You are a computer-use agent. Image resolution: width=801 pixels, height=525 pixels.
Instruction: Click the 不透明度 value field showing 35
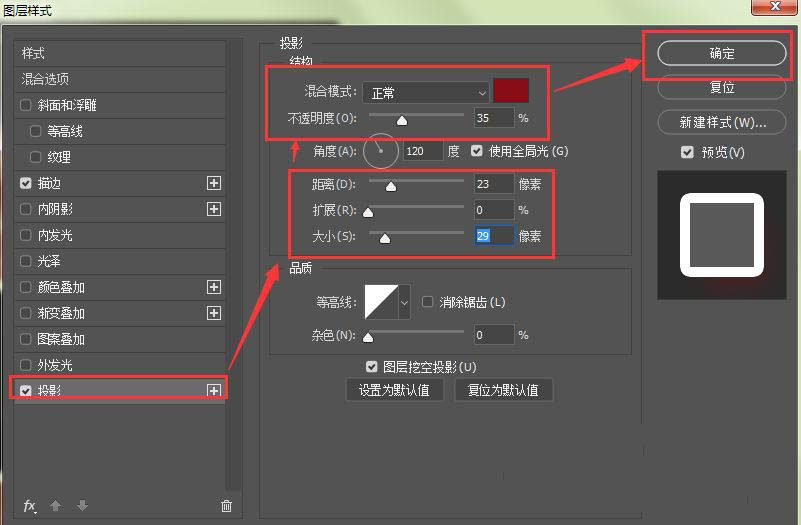tap(494, 118)
